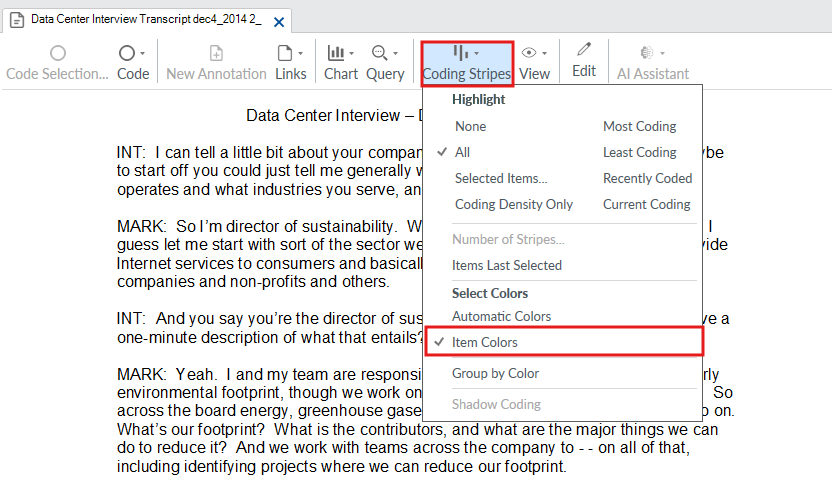
Task: Expand the Code dropdown arrow
Action: (x=142, y=54)
